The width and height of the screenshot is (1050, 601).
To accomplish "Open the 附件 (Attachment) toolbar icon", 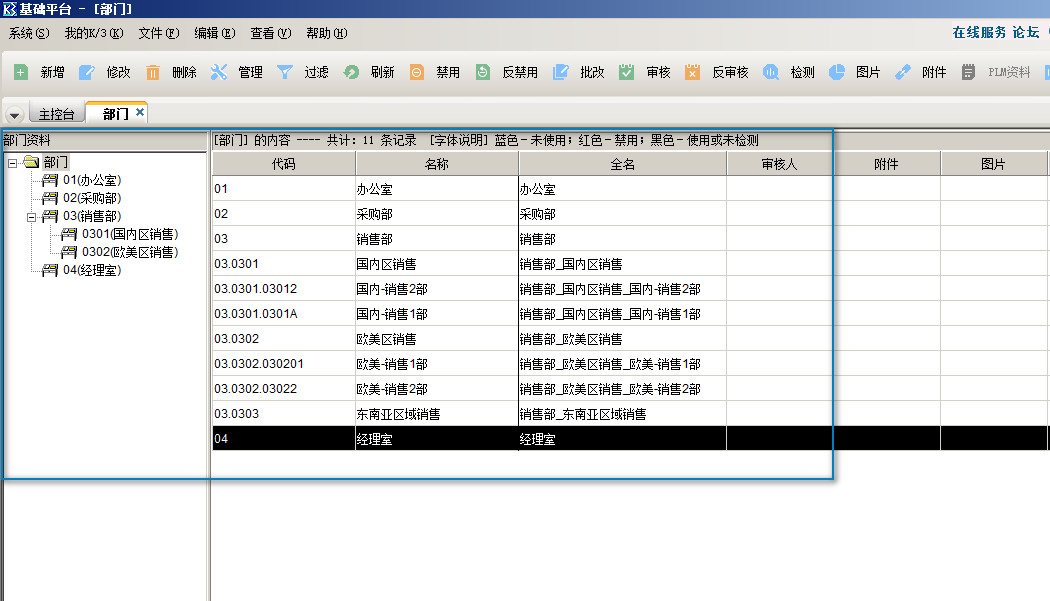I will pos(903,72).
